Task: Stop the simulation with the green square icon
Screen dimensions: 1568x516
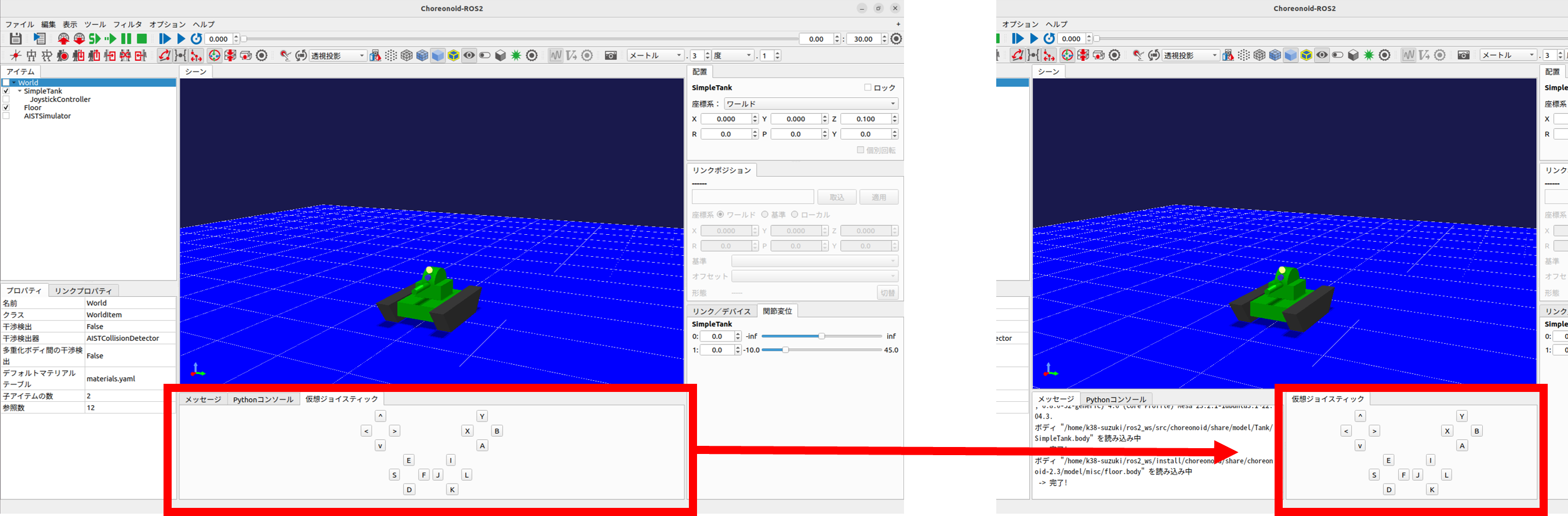Action: point(142,39)
